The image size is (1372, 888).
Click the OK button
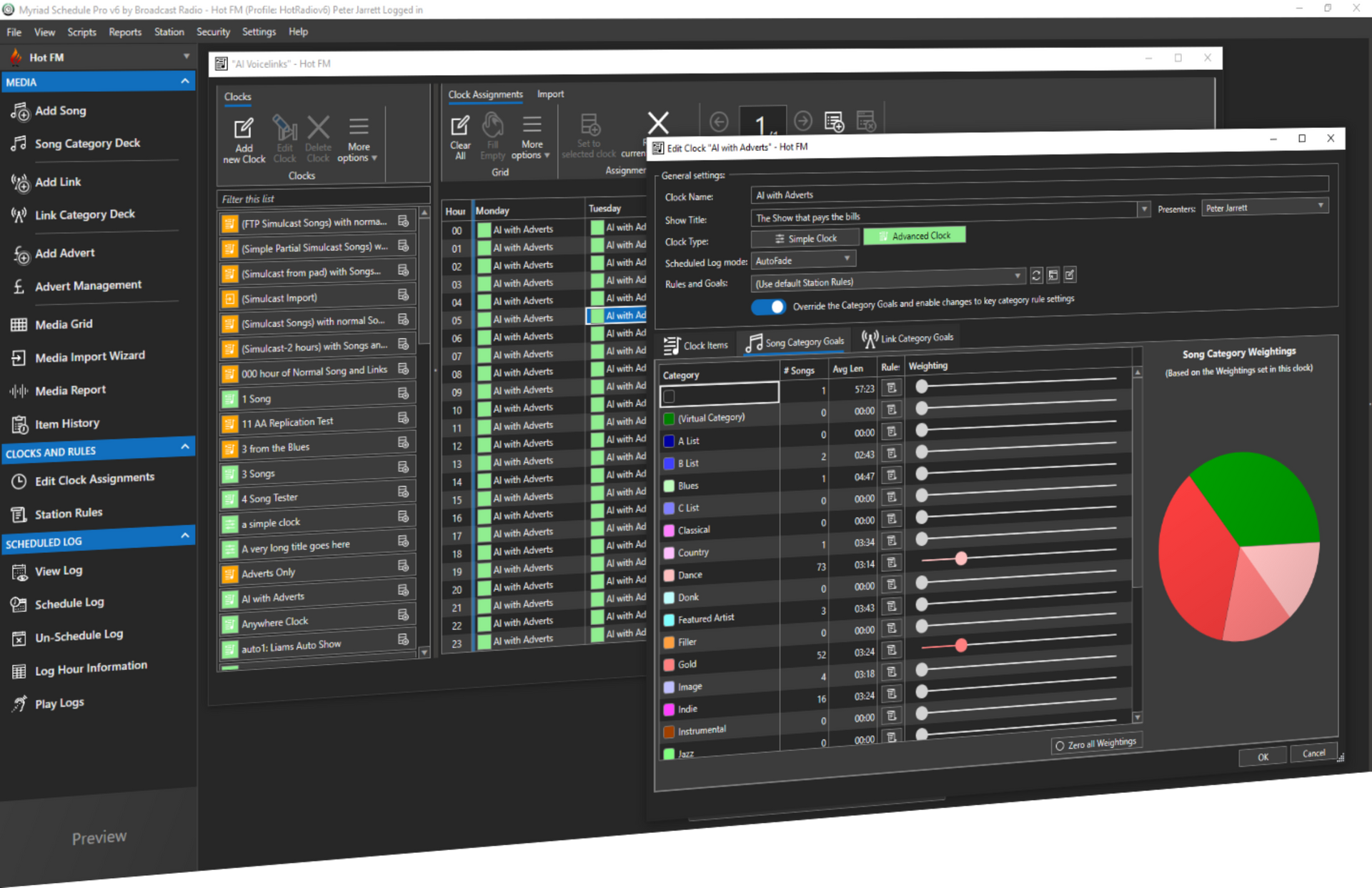[x=1263, y=757]
